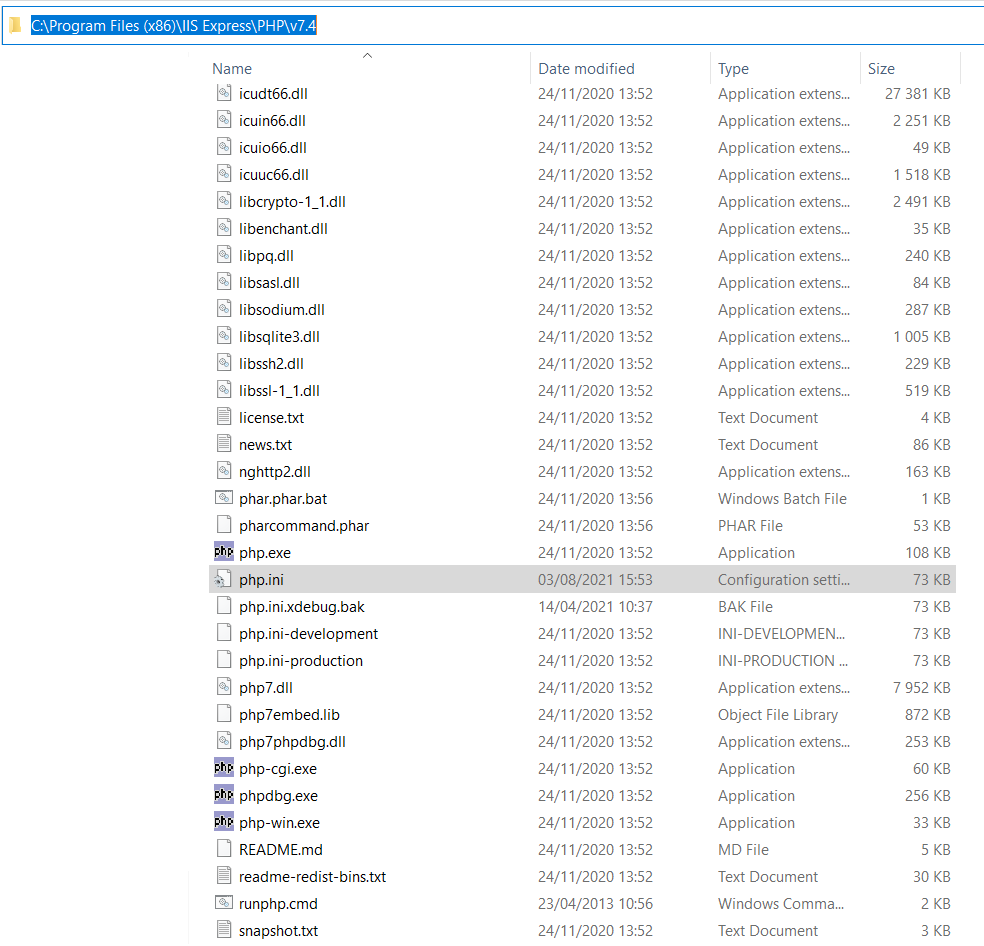Sort the list by Size column
The height and width of the screenshot is (946, 984).
pyautogui.click(x=881, y=69)
